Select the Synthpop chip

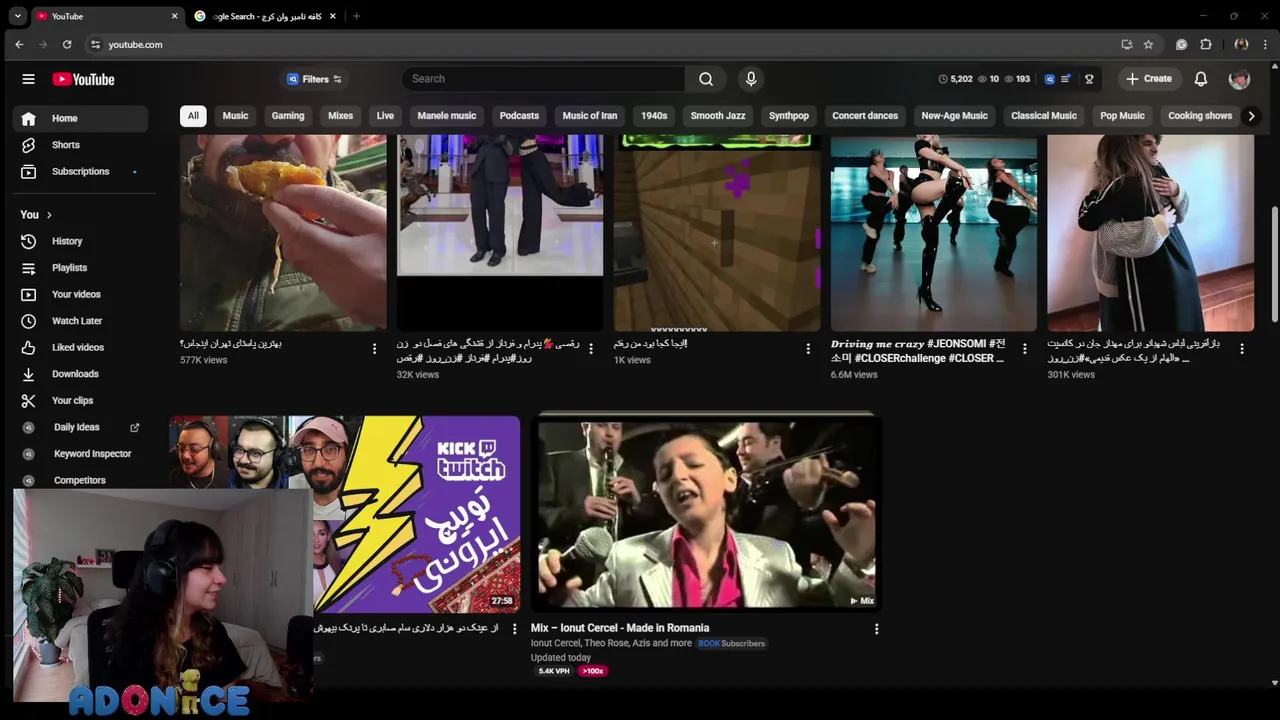789,116
